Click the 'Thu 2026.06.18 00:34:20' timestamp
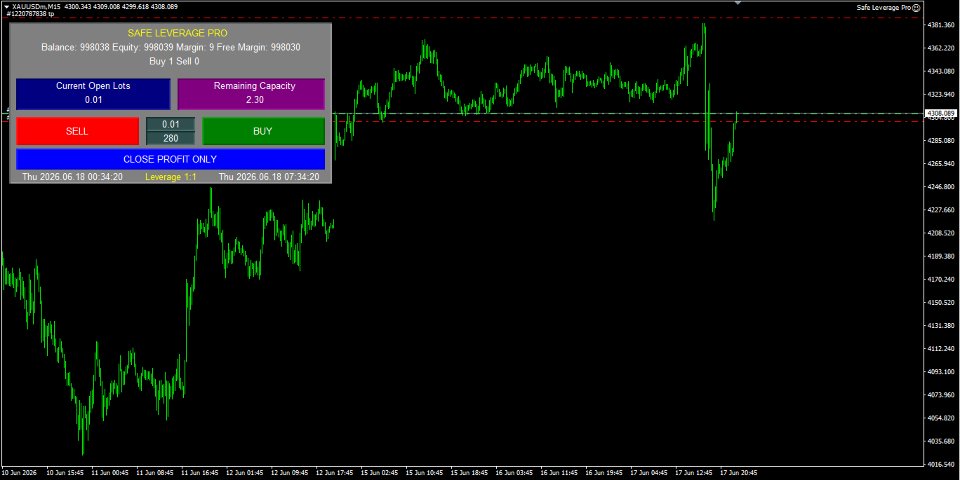This screenshot has height=480, width=960. coord(72,177)
